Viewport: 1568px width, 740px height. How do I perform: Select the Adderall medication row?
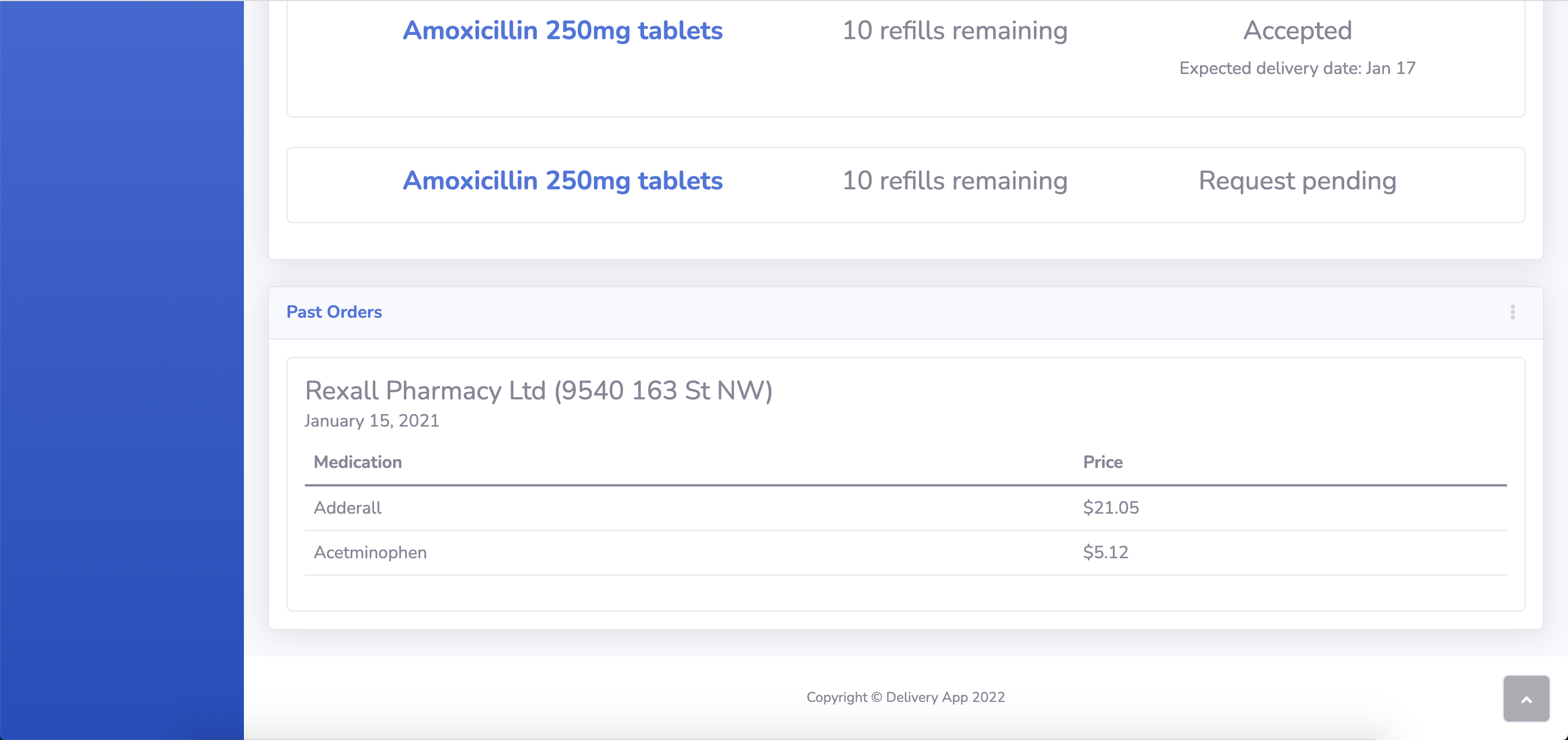tap(347, 508)
